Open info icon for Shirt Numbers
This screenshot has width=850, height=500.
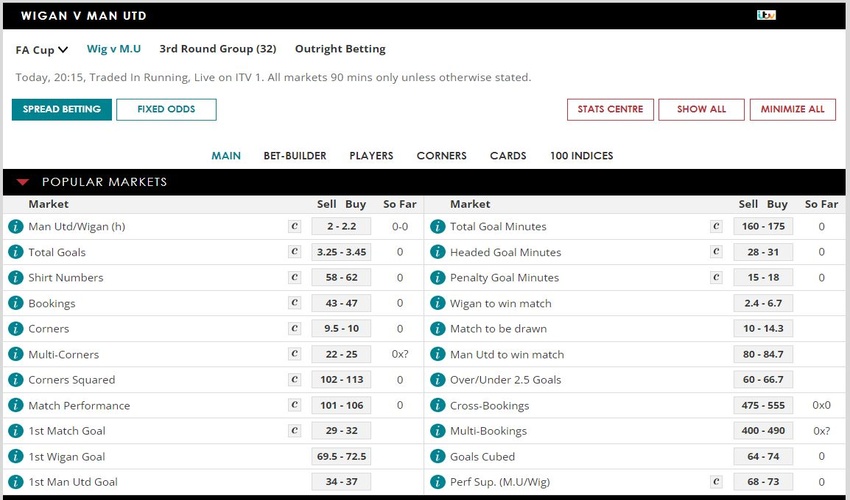click(x=16, y=277)
